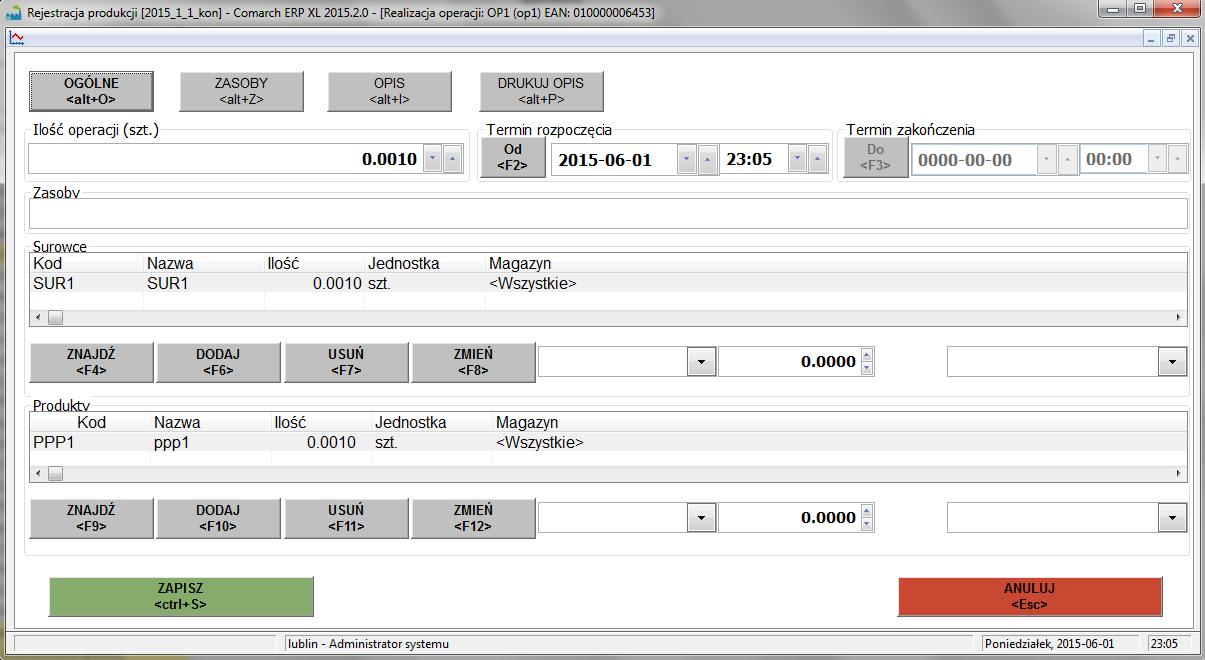The width and height of the screenshot is (1205, 660).
Task: Open the OPIS tab
Action: (389, 91)
